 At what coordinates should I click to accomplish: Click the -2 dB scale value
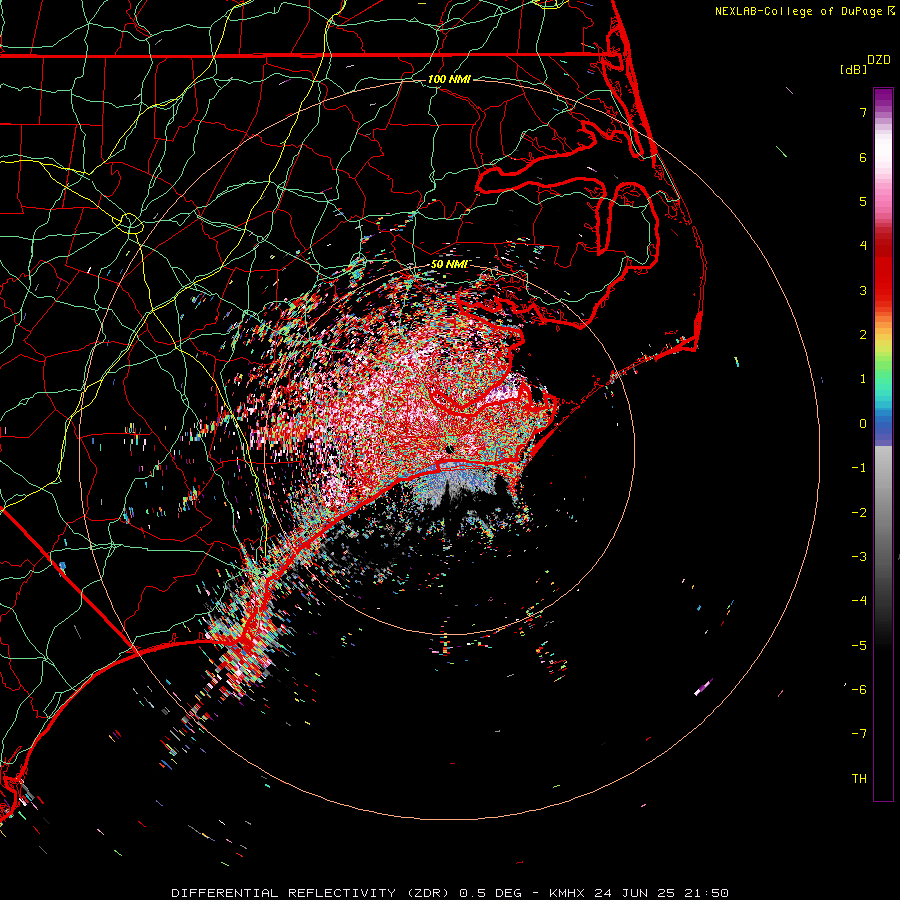tap(859, 512)
